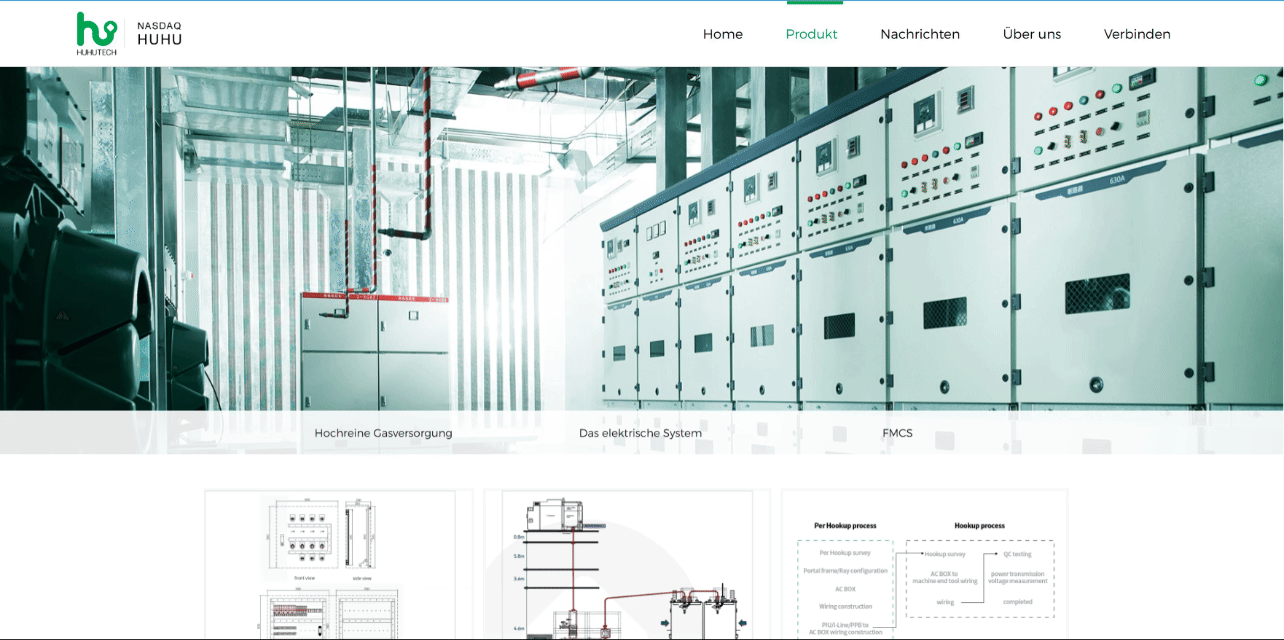Screen dimensions: 1284x640
Task: Click the Hookup process dashed box on right
Action: coord(979,579)
